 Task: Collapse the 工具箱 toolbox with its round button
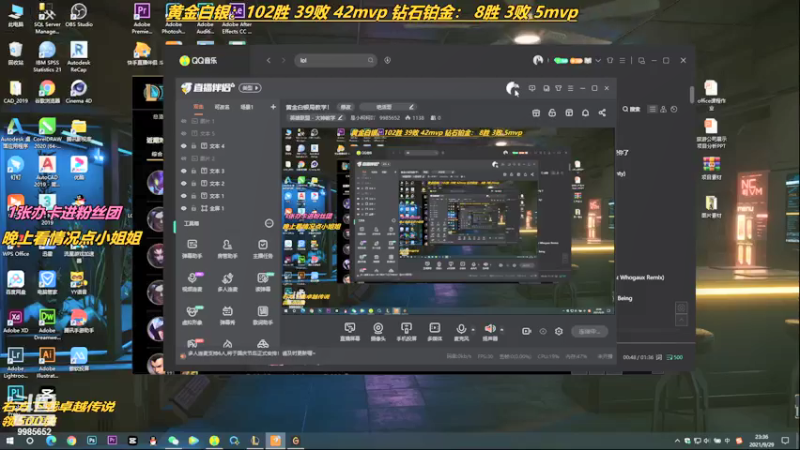(269, 223)
